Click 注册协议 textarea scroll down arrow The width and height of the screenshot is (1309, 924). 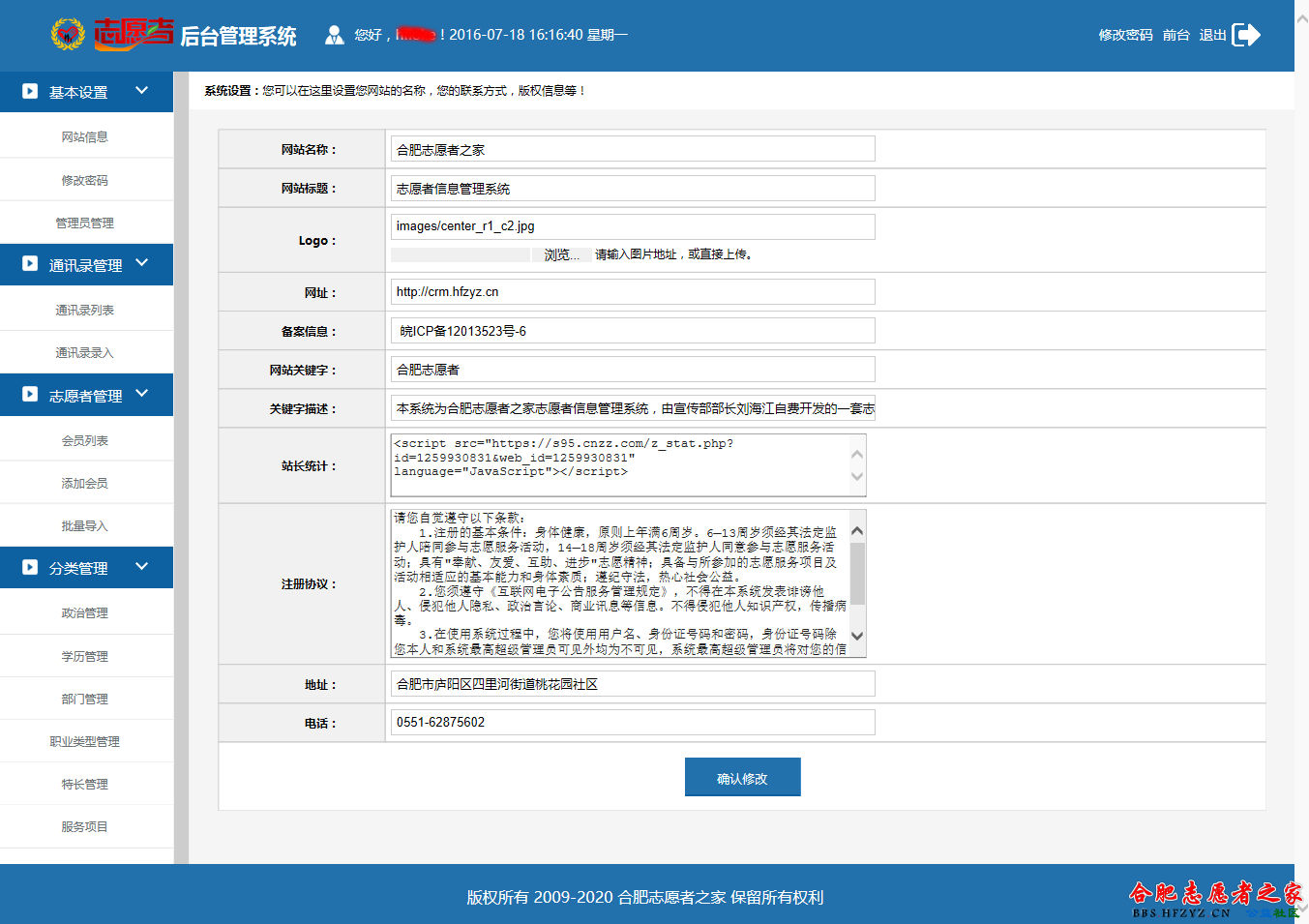click(x=857, y=636)
